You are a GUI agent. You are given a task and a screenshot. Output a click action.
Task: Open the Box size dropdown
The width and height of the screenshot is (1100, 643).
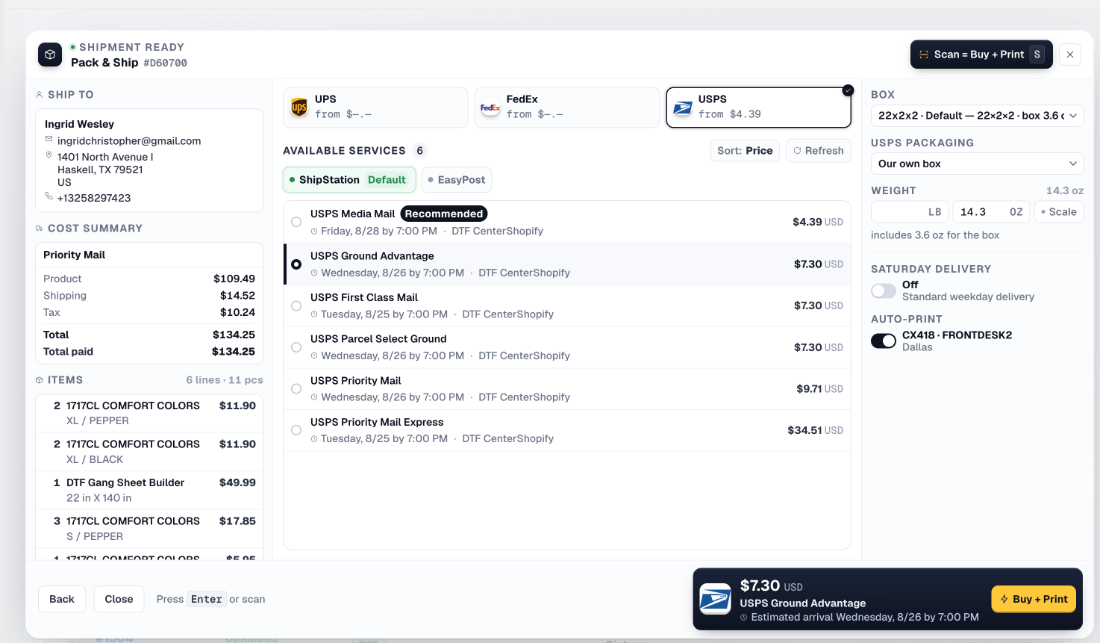pos(977,116)
